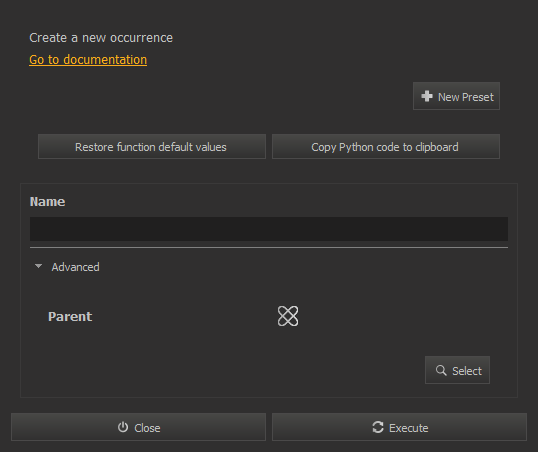Click the separator line below Name field
The height and width of the screenshot is (452, 538).
(269, 247)
